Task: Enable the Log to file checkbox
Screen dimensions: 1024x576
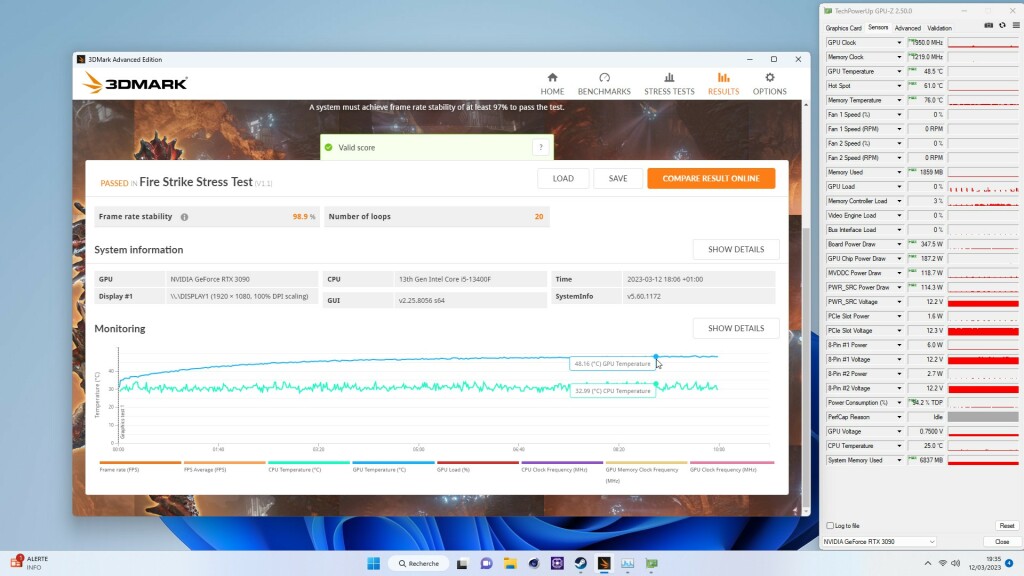Action: pos(830,525)
